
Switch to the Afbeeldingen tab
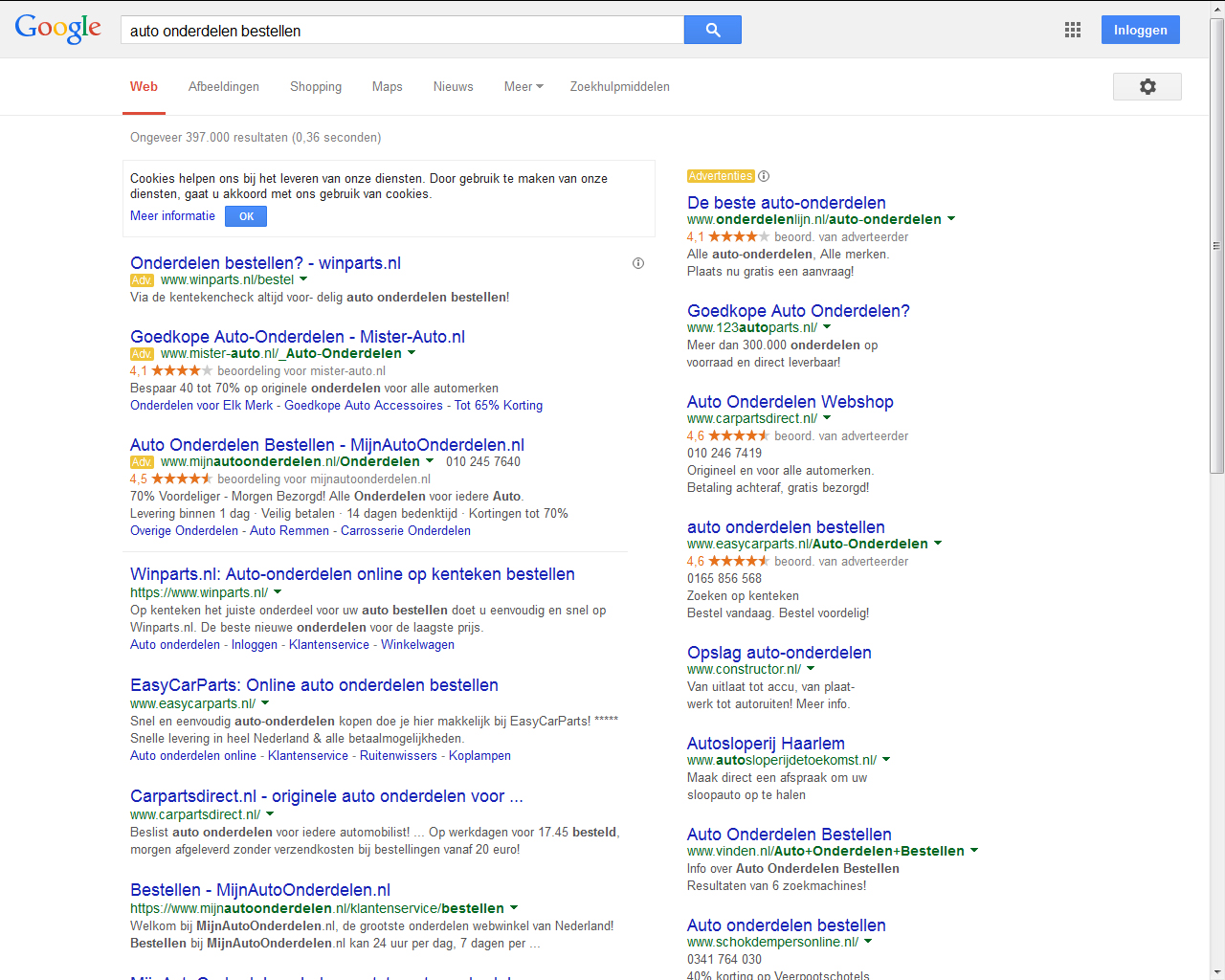pos(224,86)
